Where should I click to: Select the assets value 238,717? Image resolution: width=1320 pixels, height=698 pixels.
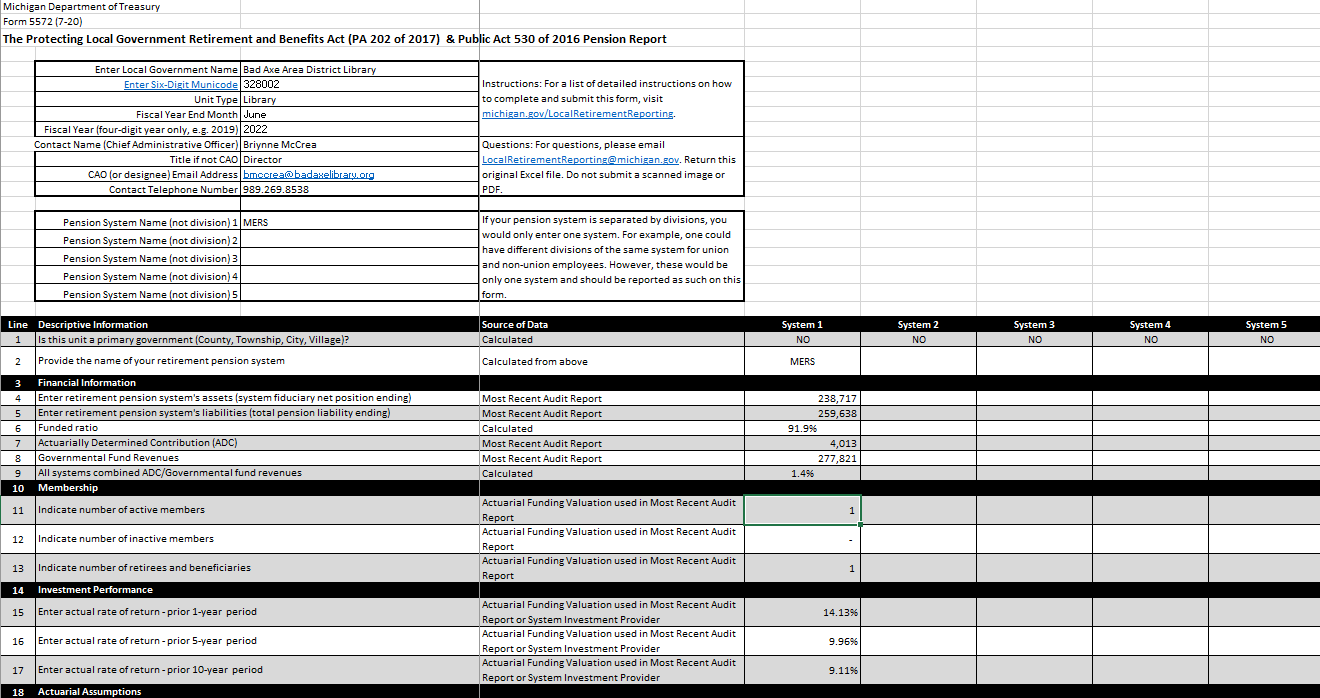[802, 398]
